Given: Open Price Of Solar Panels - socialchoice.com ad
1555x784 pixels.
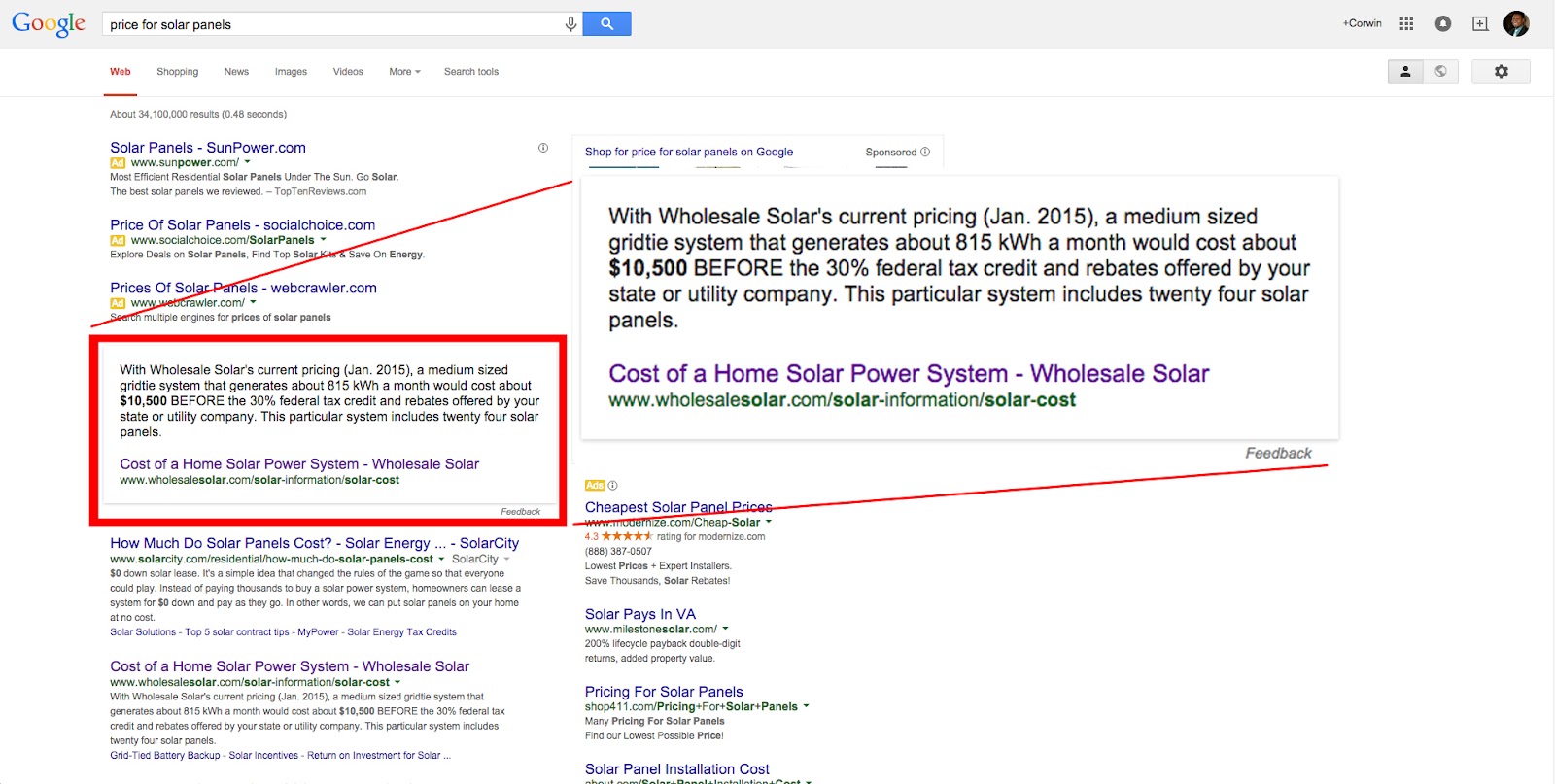Looking at the screenshot, I should (243, 225).
